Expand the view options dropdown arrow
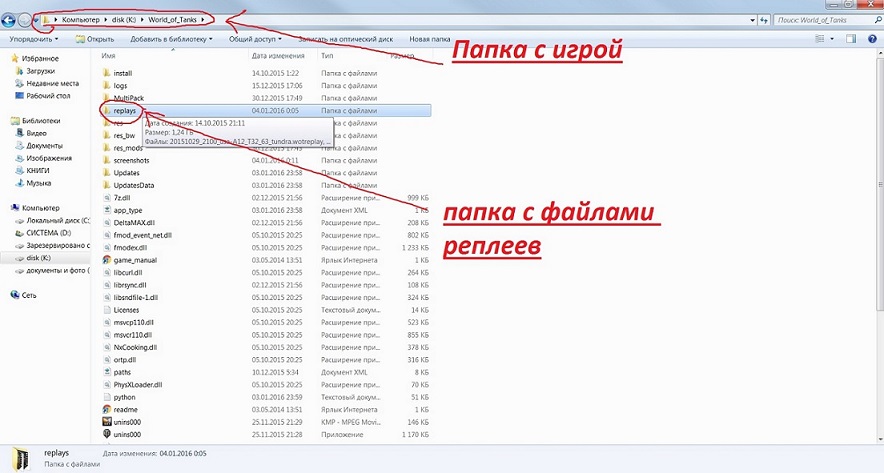Viewport: 884px width, 473px height. click(x=832, y=39)
